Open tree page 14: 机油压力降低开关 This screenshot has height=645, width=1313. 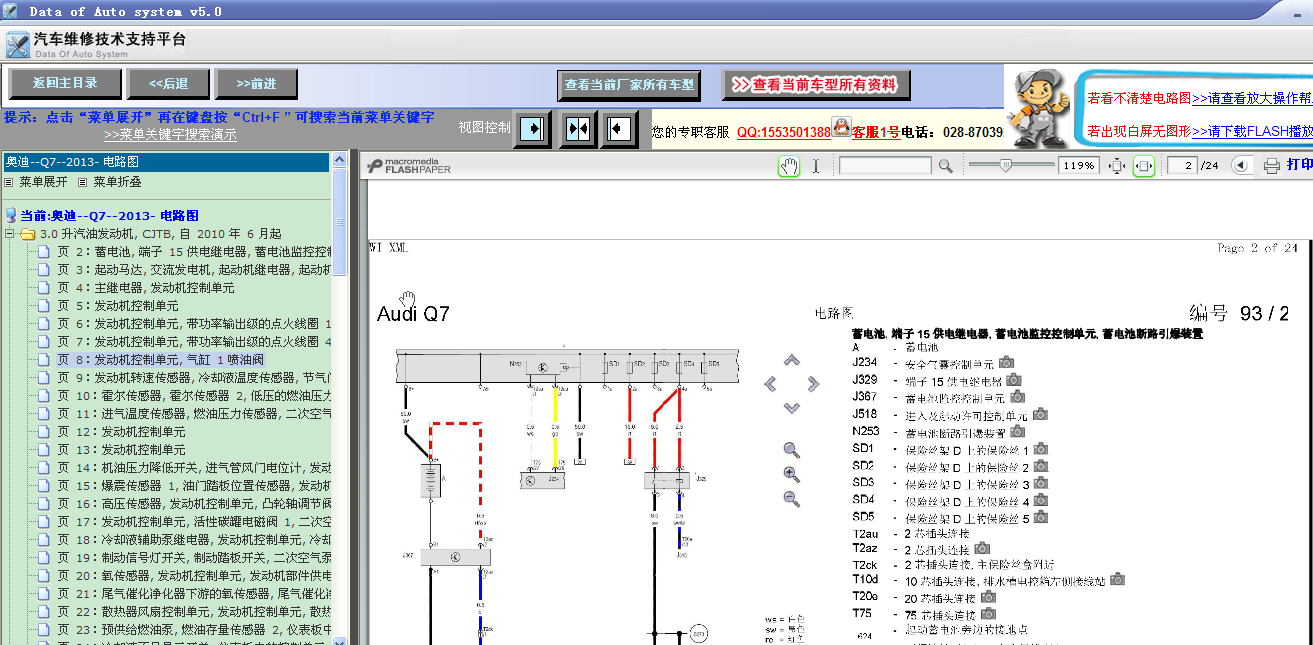click(x=193, y=467)
